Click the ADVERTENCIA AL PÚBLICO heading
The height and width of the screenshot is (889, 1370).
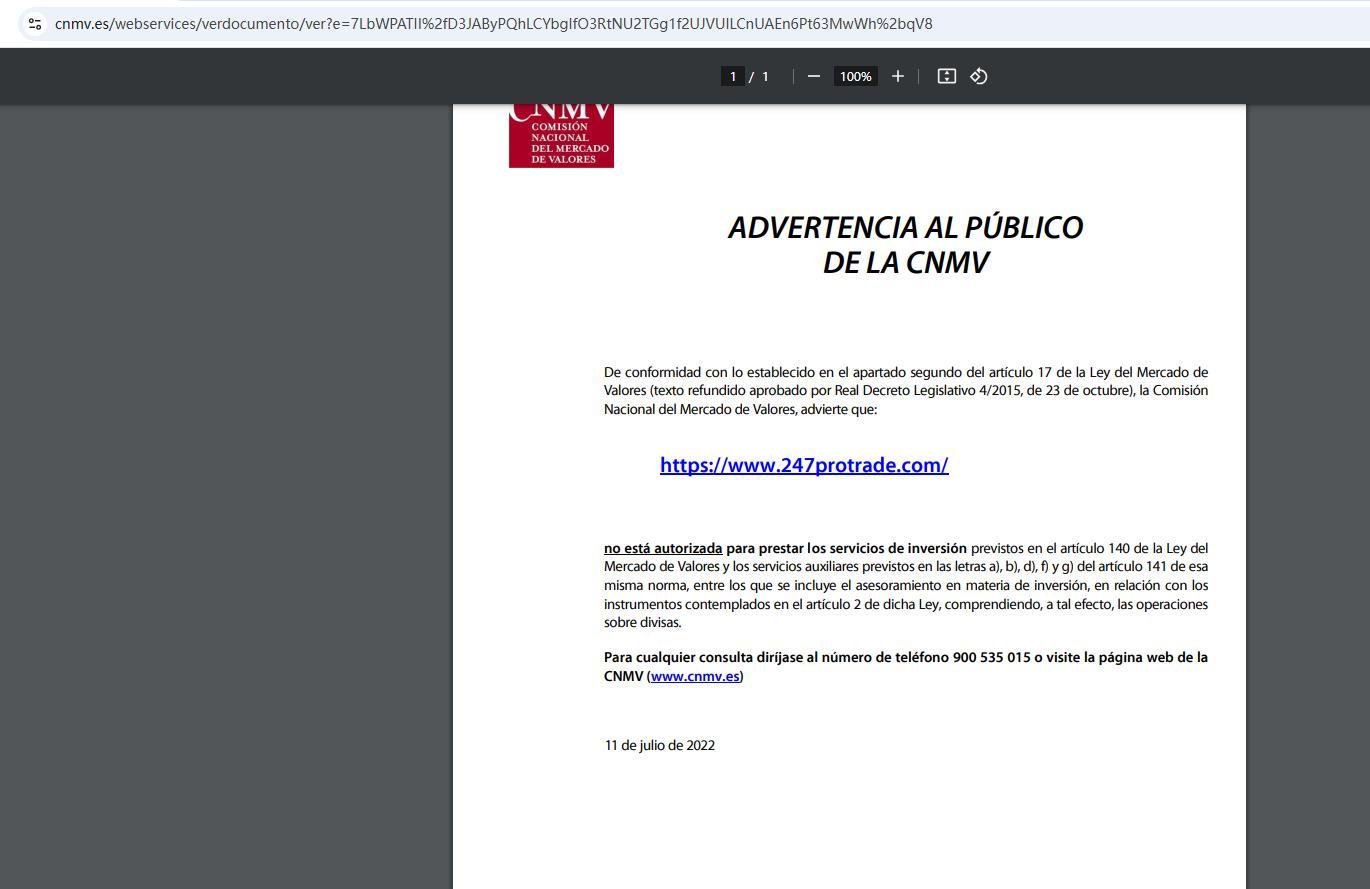(905, 227)
